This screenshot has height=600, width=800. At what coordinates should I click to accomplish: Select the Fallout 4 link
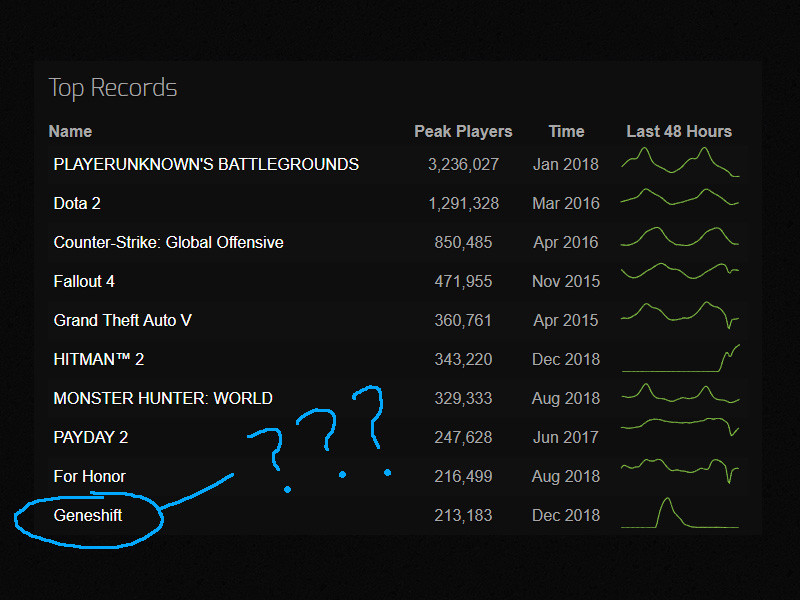tap(84, 281)
